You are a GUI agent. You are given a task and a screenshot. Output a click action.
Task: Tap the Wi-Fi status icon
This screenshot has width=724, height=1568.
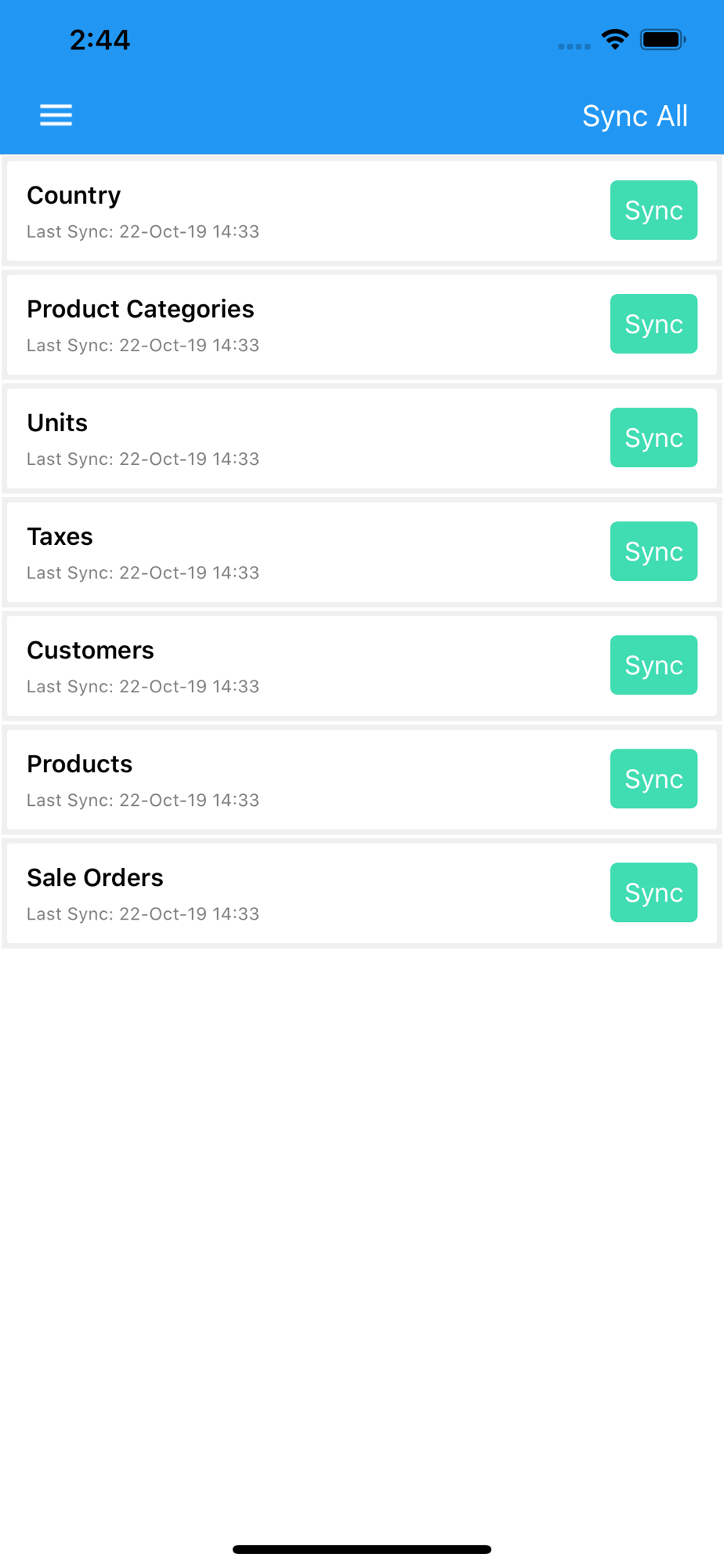(x=615, y=39)
